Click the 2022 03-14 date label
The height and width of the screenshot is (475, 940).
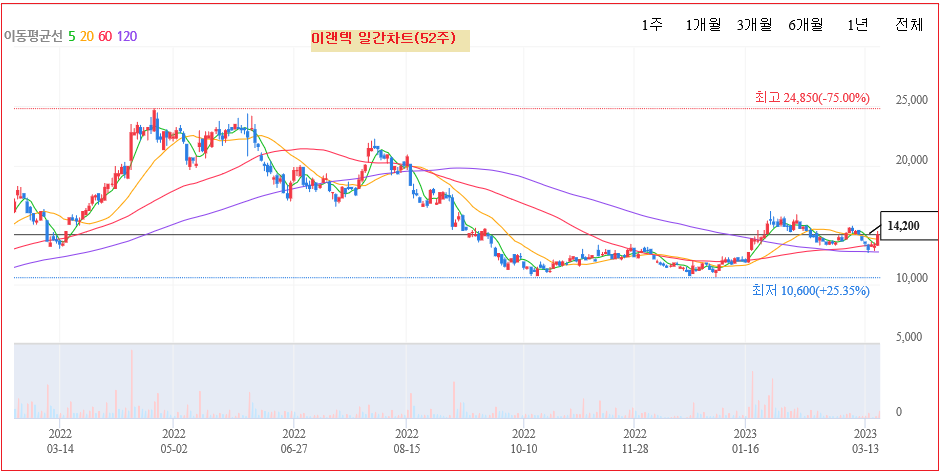coord(60,440)
